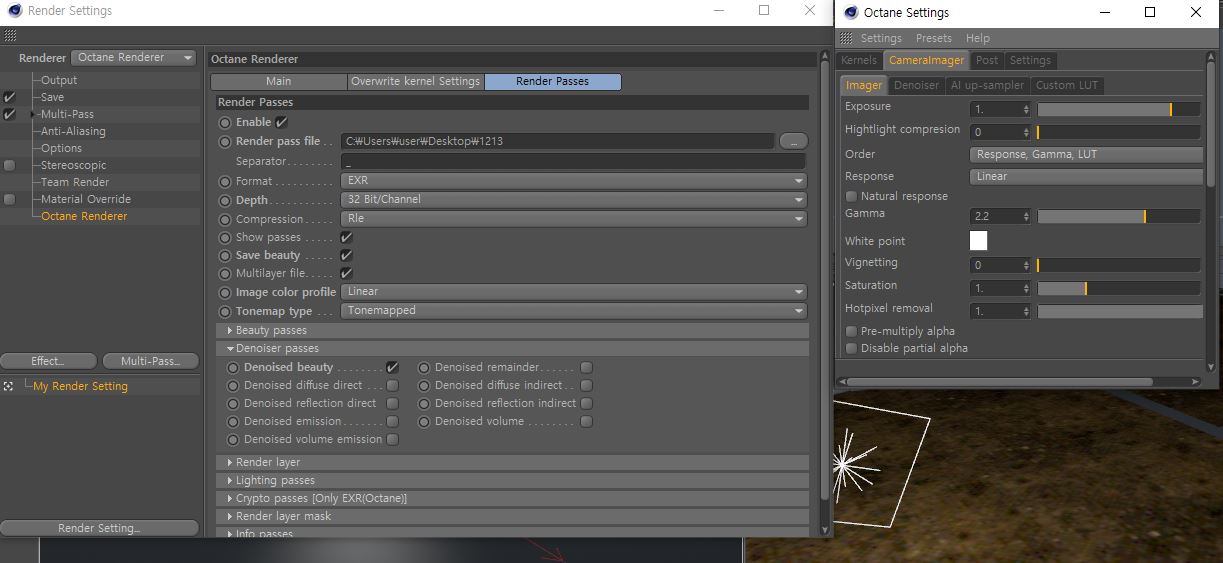Click the Exposure spinner arrows
This screenshot has height=563, width=1223.
coord(1026,108)
